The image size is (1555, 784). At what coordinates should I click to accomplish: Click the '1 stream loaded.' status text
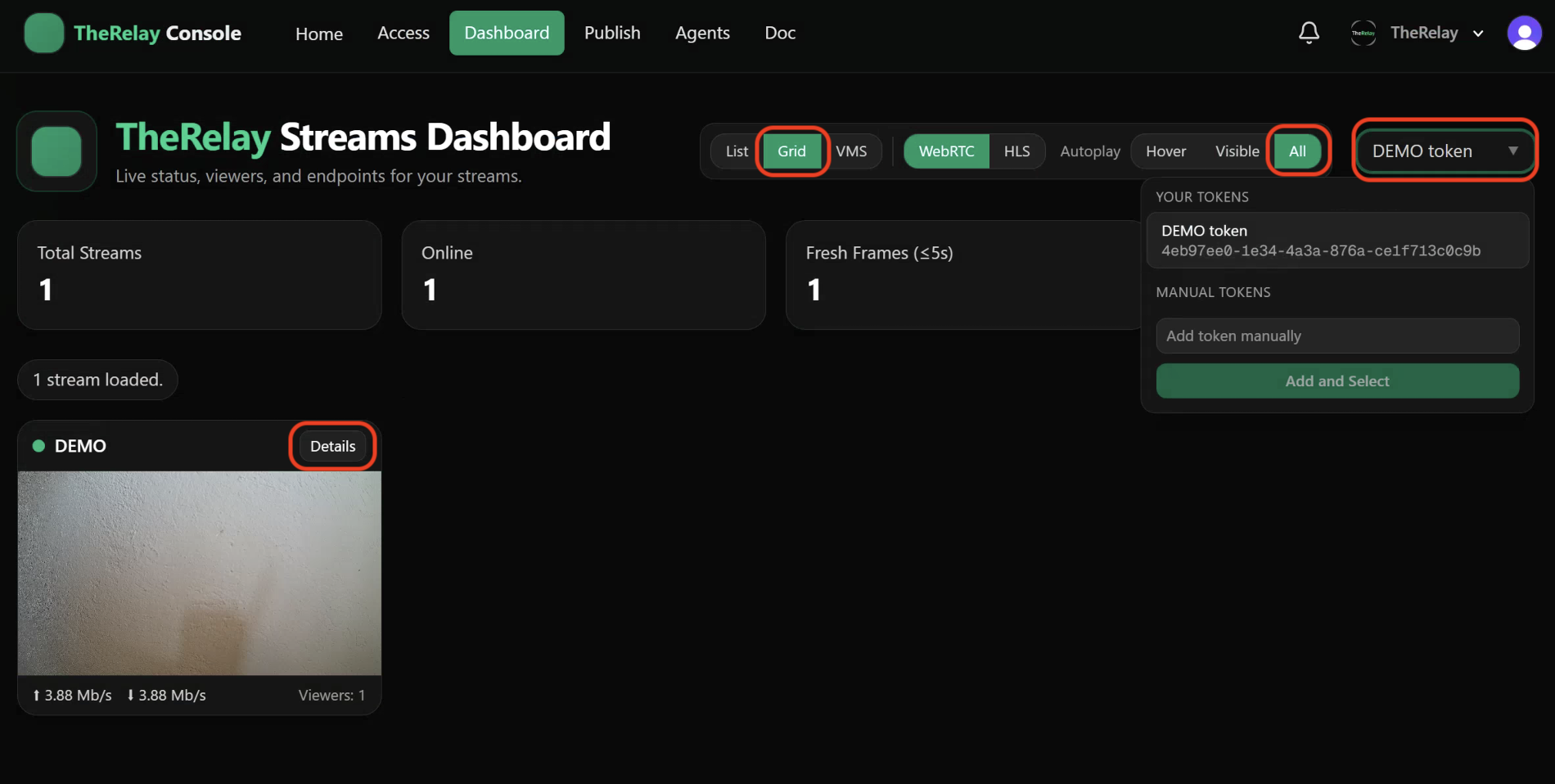pos(98,380)
